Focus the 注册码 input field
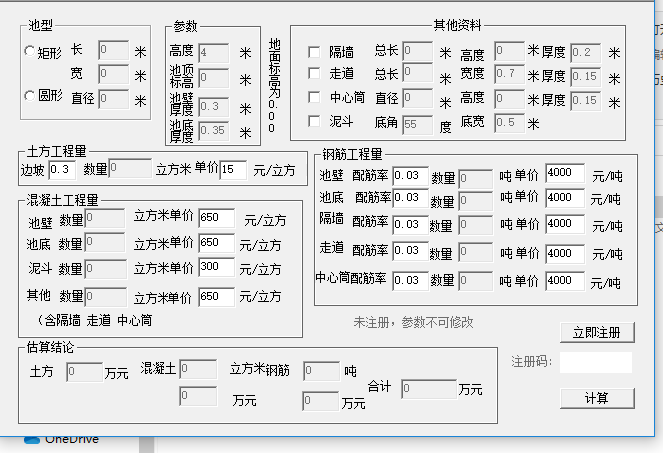 tap(596, 362)
